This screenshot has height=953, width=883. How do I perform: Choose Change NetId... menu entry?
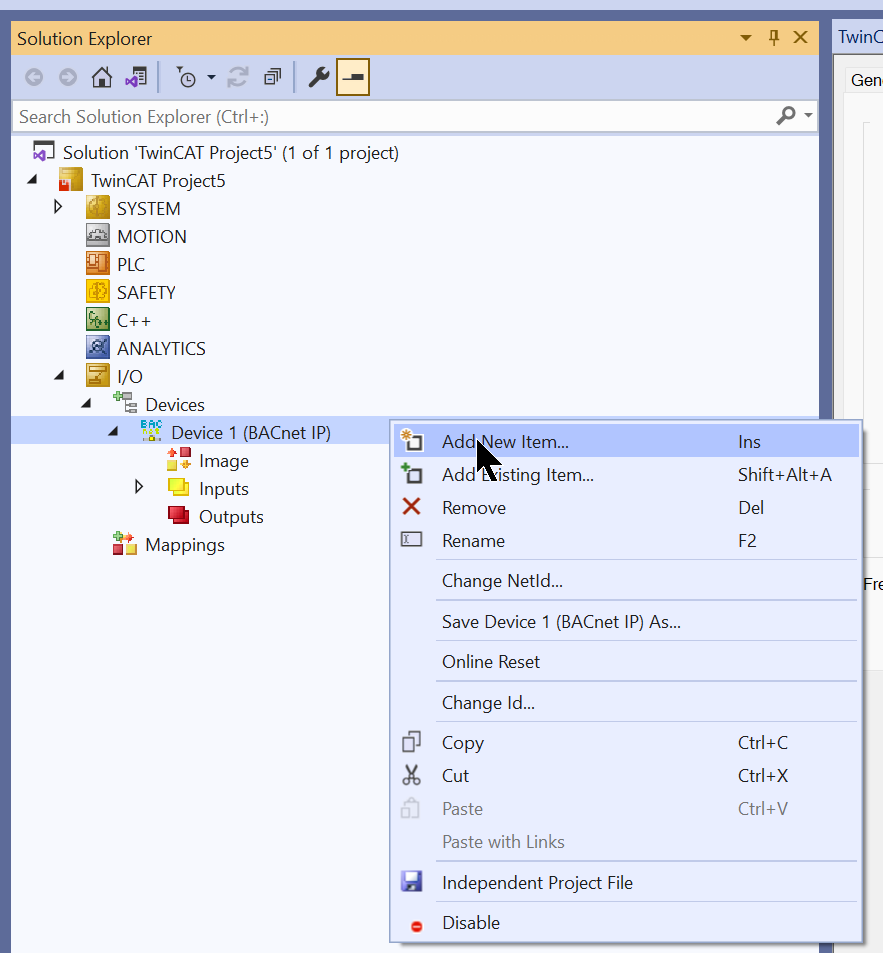point(627,580)
